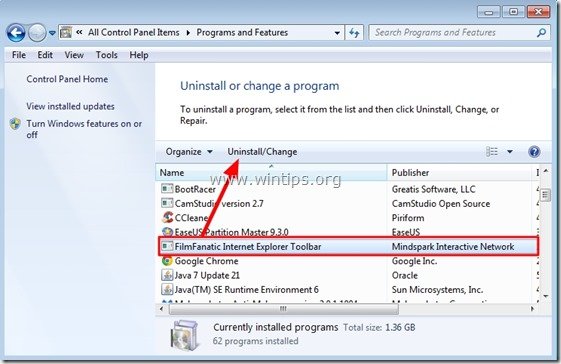
Task: Open View installed updates link
Action: click(x=70, y=106)
